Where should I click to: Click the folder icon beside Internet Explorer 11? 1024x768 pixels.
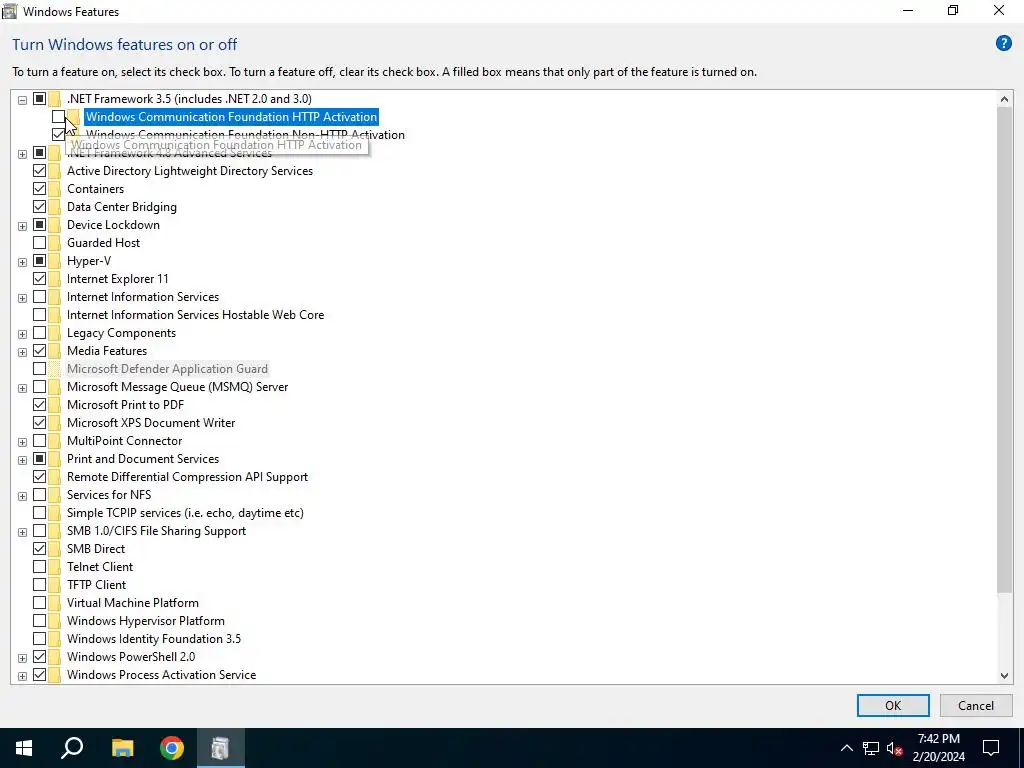[54, 279]
